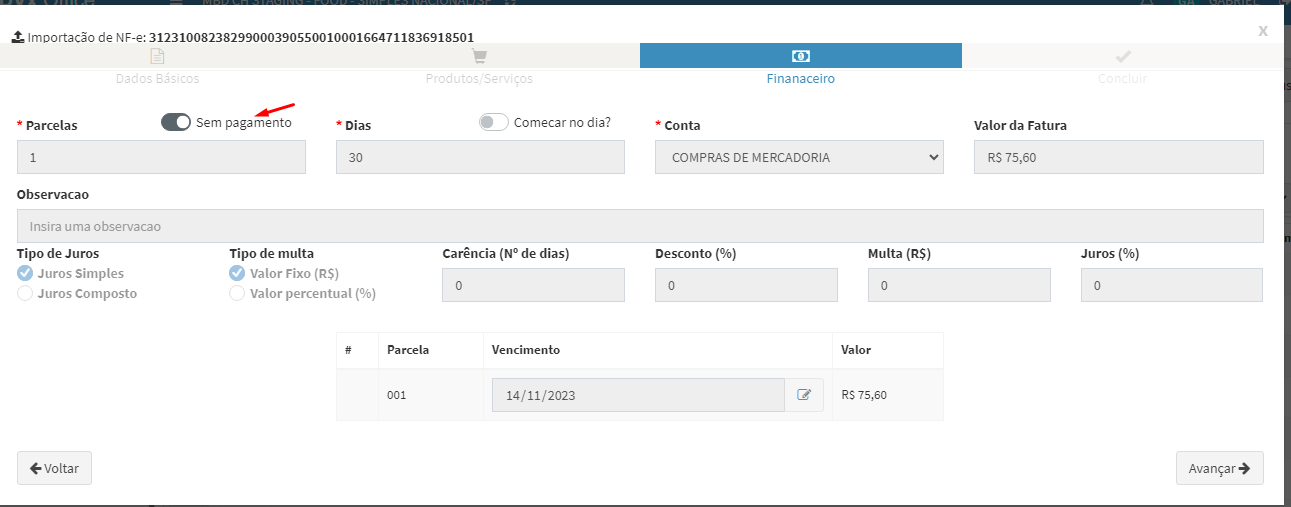Switch to the Dados Básicos tab
The width and height of the screenshot is (1291, 507).
[157, 78]
